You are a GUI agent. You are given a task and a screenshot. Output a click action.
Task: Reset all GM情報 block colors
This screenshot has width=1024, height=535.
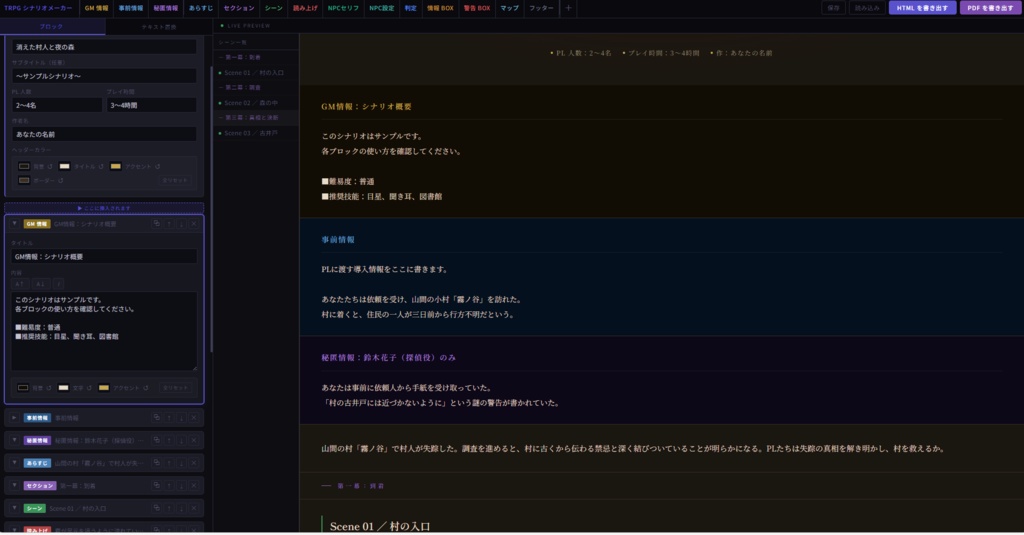click(x=175, y=387)
